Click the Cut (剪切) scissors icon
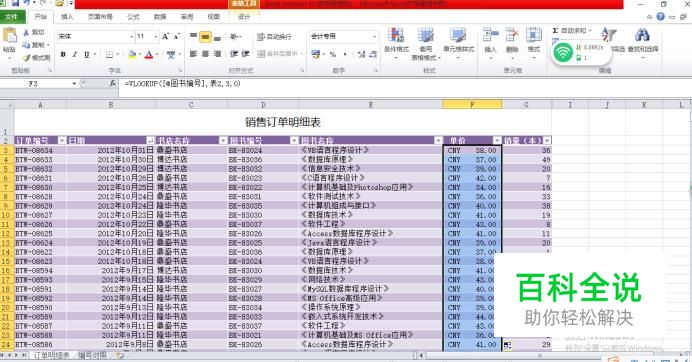This screenshot has width=692, height=362. tap(27, 32)
